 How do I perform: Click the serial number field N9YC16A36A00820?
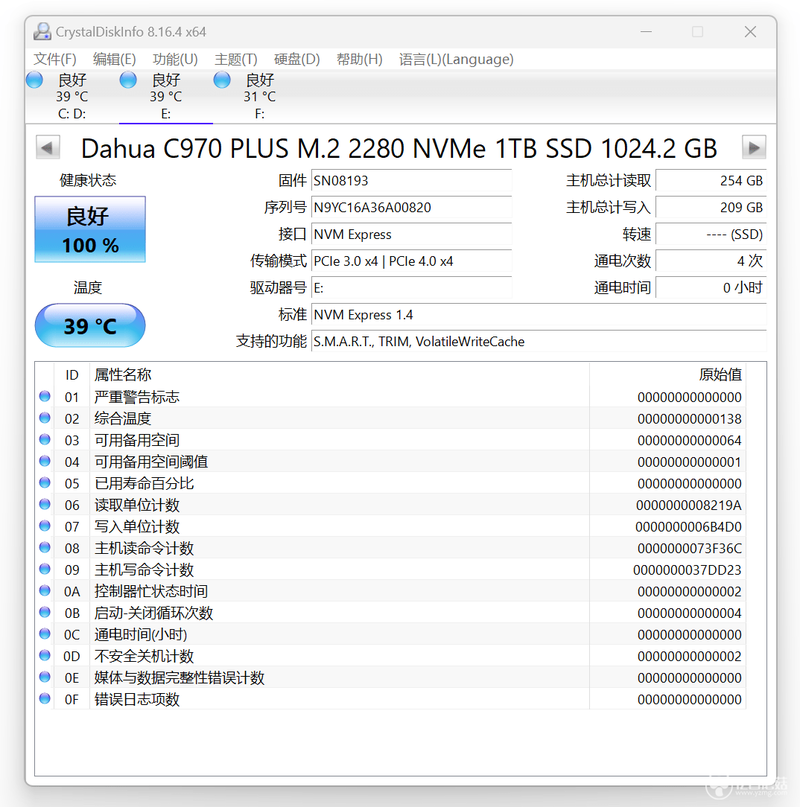(x=411, y=207)
